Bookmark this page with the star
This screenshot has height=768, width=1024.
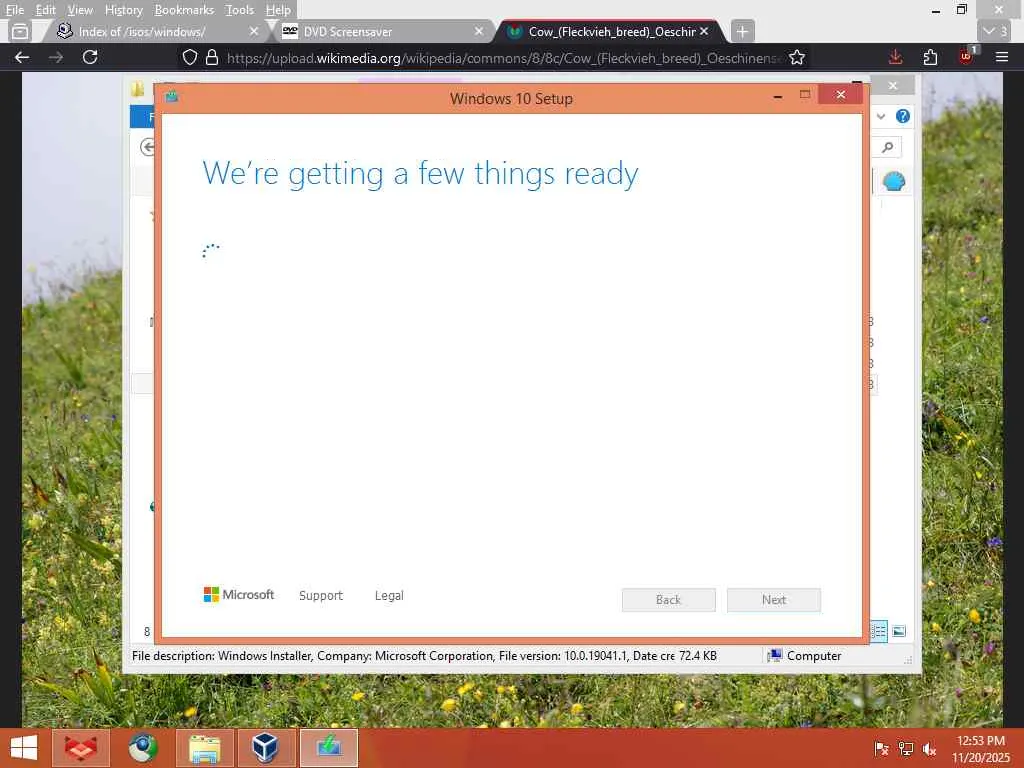[797, 57]
